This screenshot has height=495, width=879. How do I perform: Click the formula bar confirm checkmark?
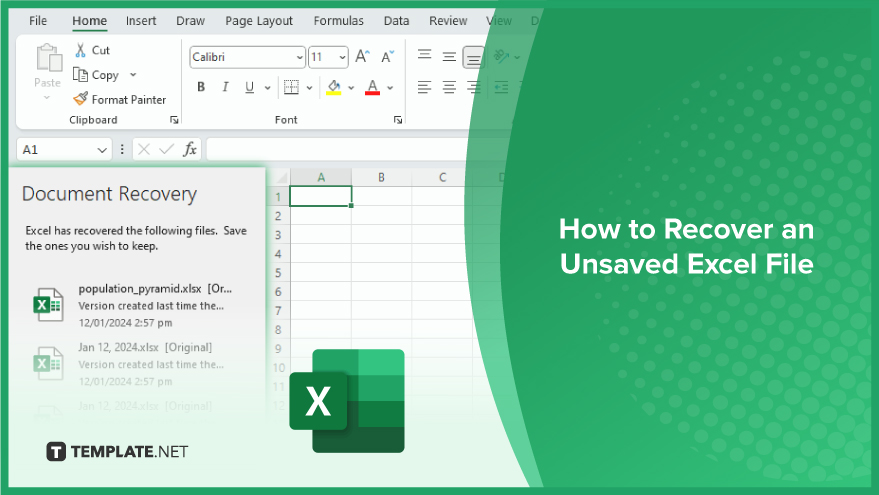click(166, 149)
